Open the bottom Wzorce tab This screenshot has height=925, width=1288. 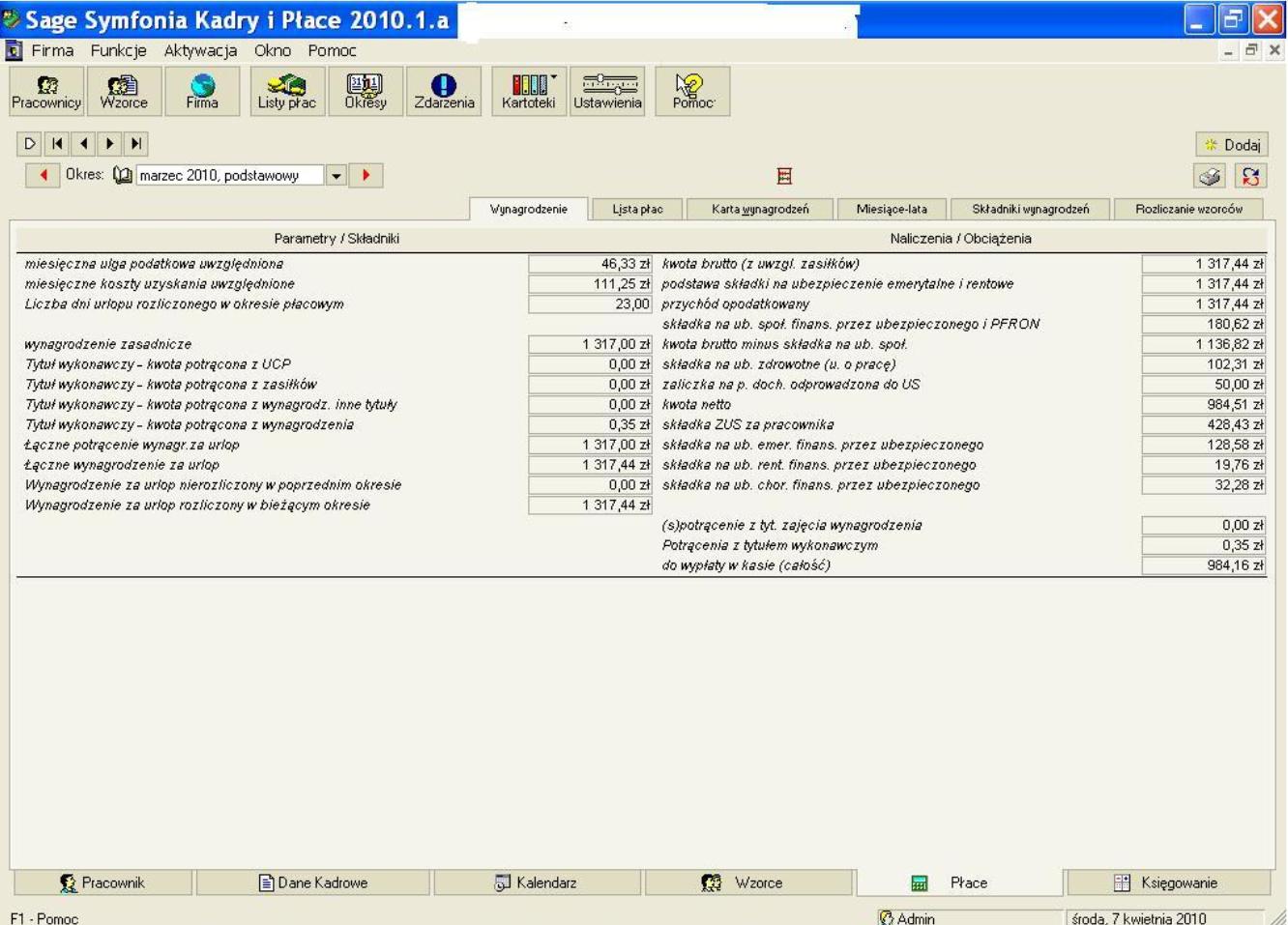click(x=749, y=882)
